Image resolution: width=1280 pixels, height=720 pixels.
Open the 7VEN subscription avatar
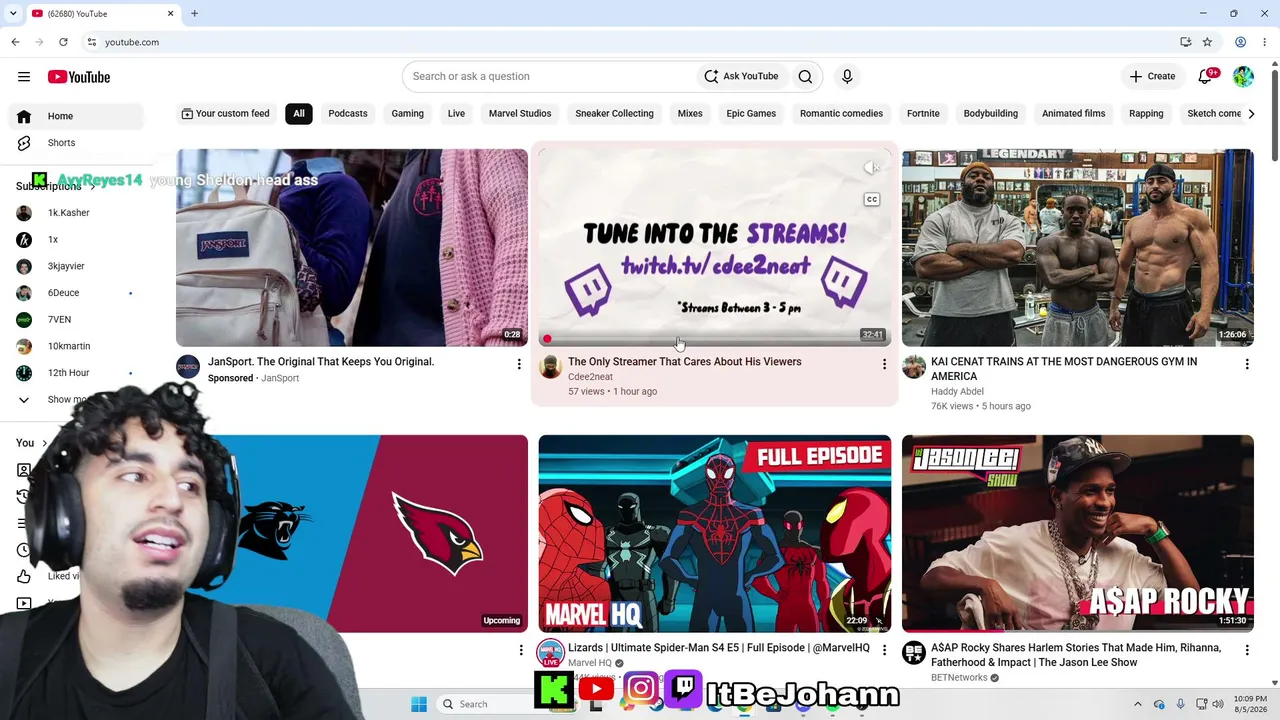pos(24,319)
